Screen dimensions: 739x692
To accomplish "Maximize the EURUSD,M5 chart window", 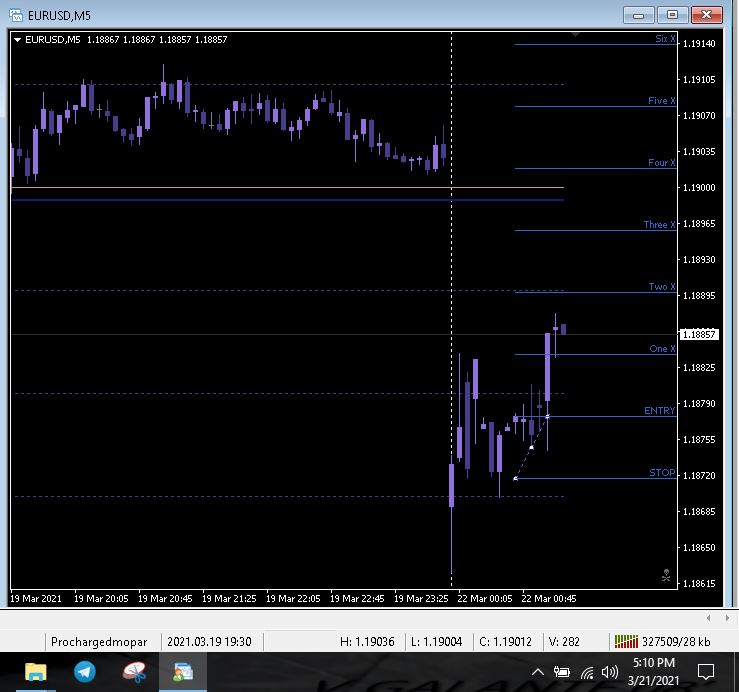I will click(x=672, y=15).
